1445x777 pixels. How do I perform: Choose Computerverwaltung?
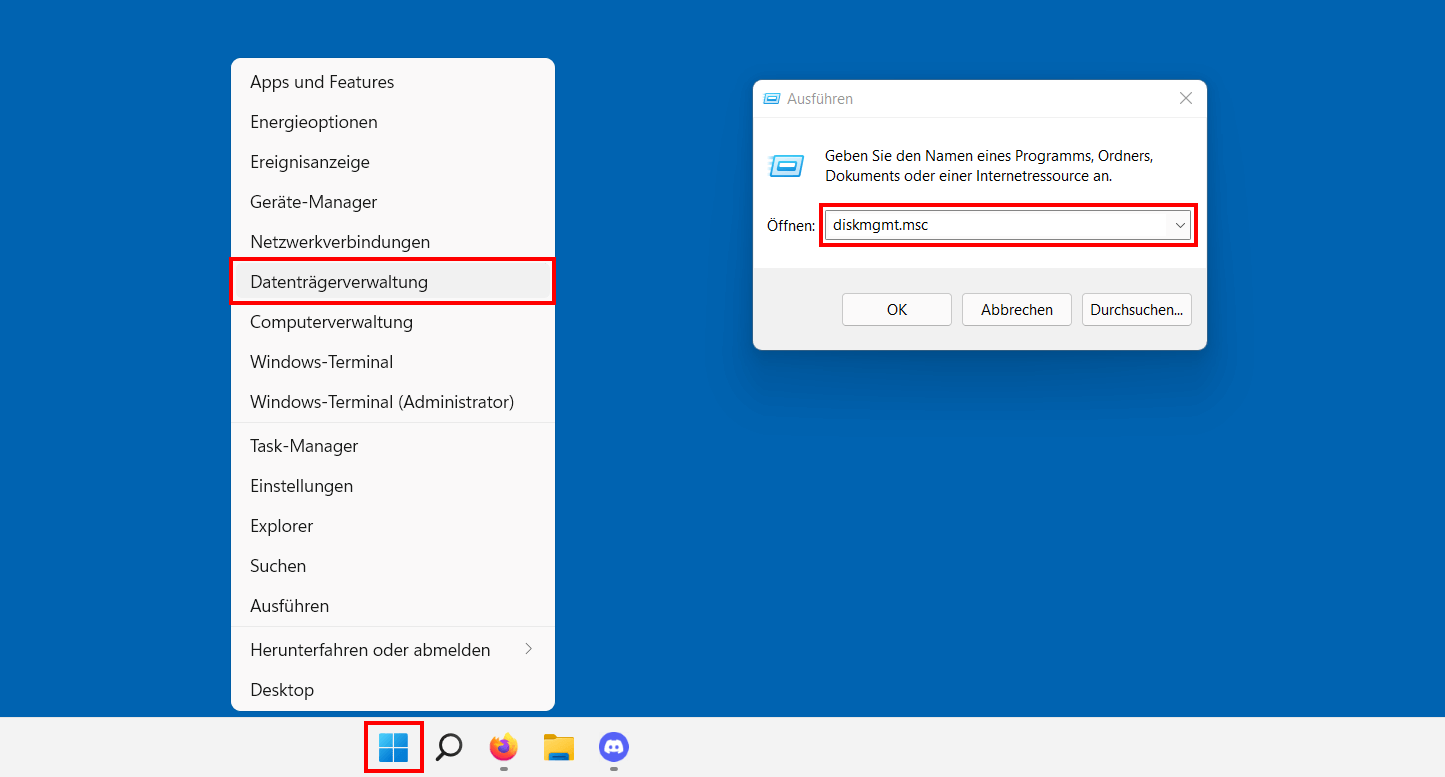tap(393, 322)
